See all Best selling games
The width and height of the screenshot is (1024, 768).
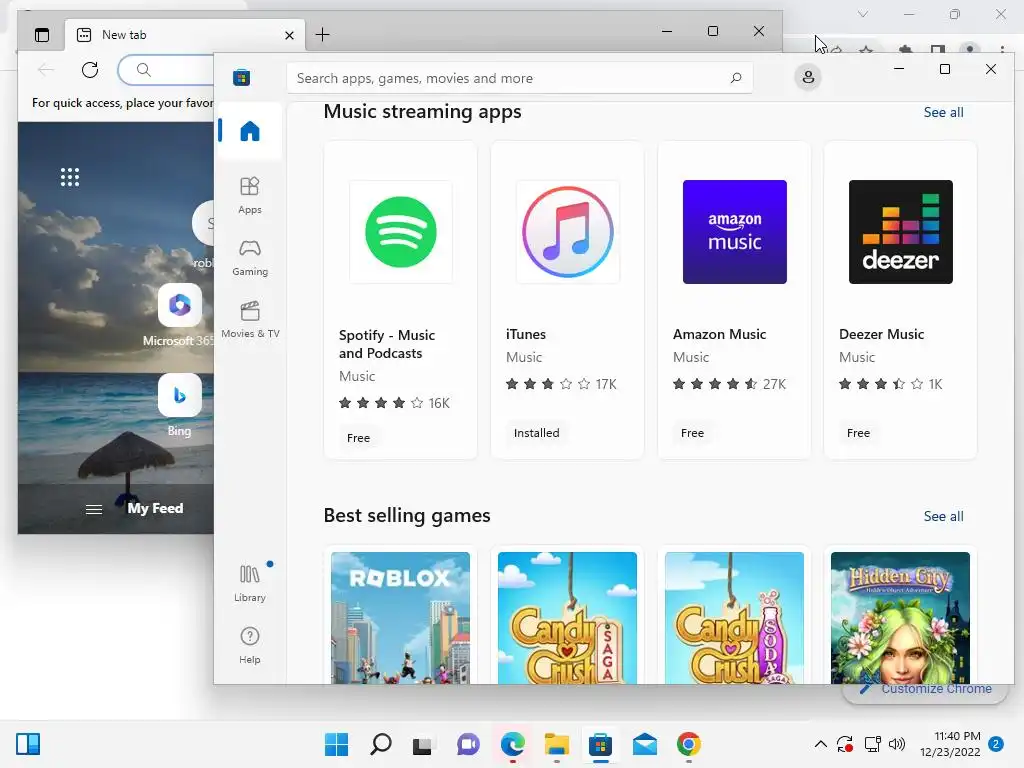pos(943,516)
